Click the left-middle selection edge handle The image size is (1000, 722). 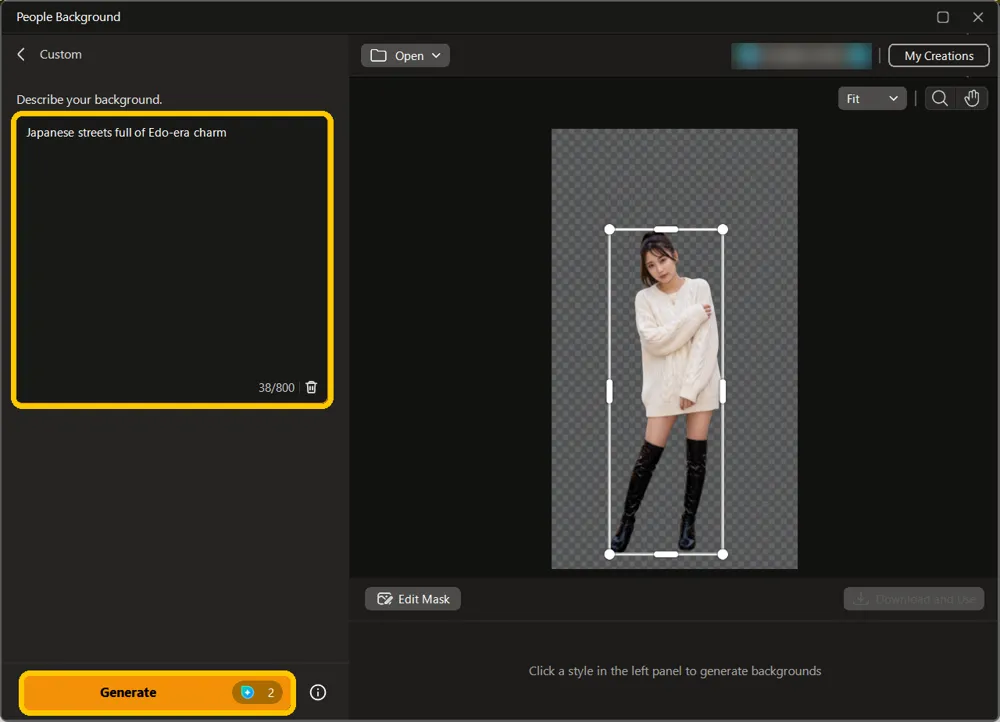610,391
